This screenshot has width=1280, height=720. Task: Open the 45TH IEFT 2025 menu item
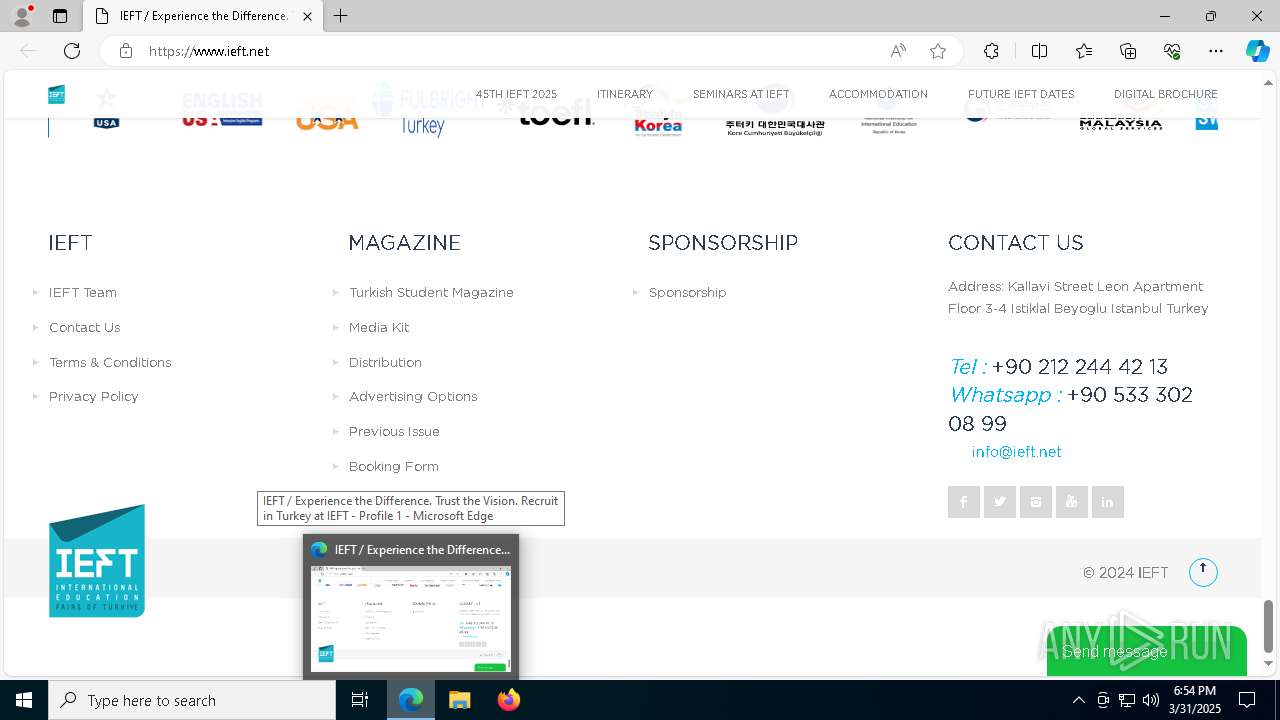(516, 94)
